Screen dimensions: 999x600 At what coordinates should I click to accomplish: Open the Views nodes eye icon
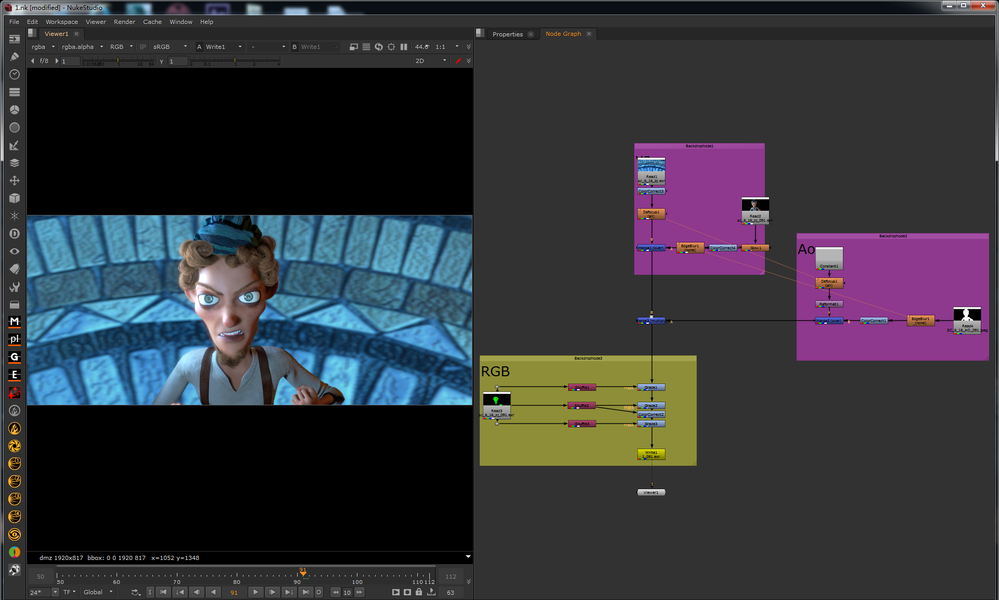coord(14,252)
